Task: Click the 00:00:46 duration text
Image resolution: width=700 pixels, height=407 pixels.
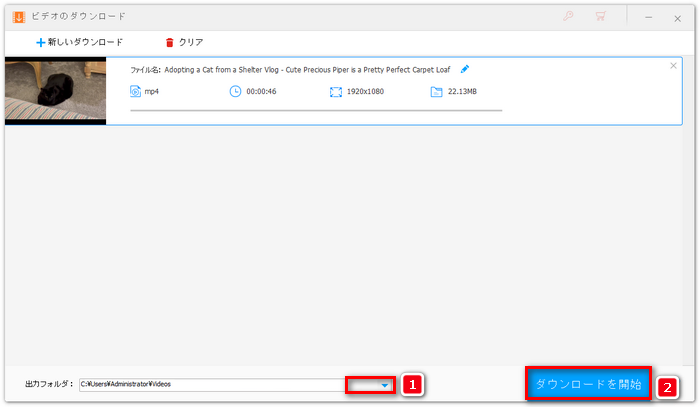Action: (262, 92)
